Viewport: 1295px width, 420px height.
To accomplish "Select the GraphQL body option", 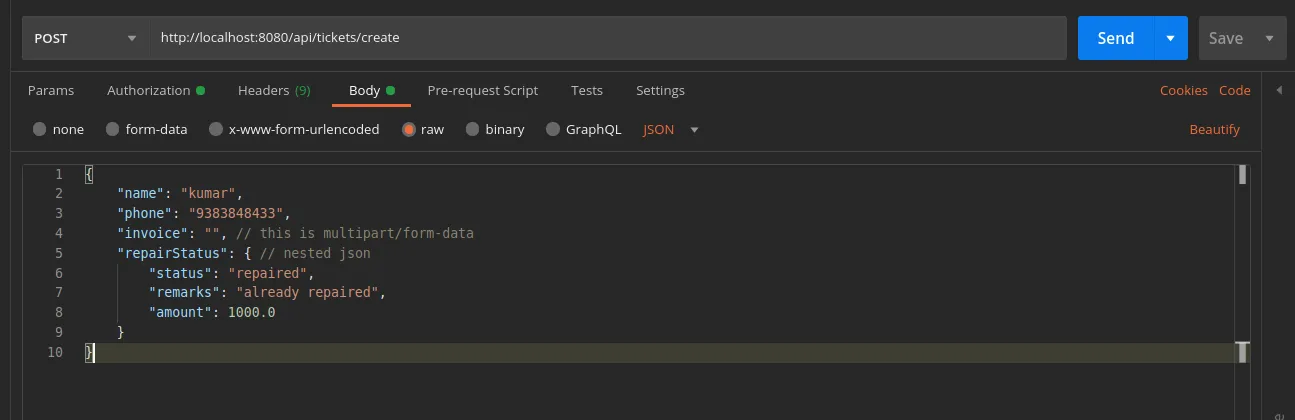I will coord(553,129).
